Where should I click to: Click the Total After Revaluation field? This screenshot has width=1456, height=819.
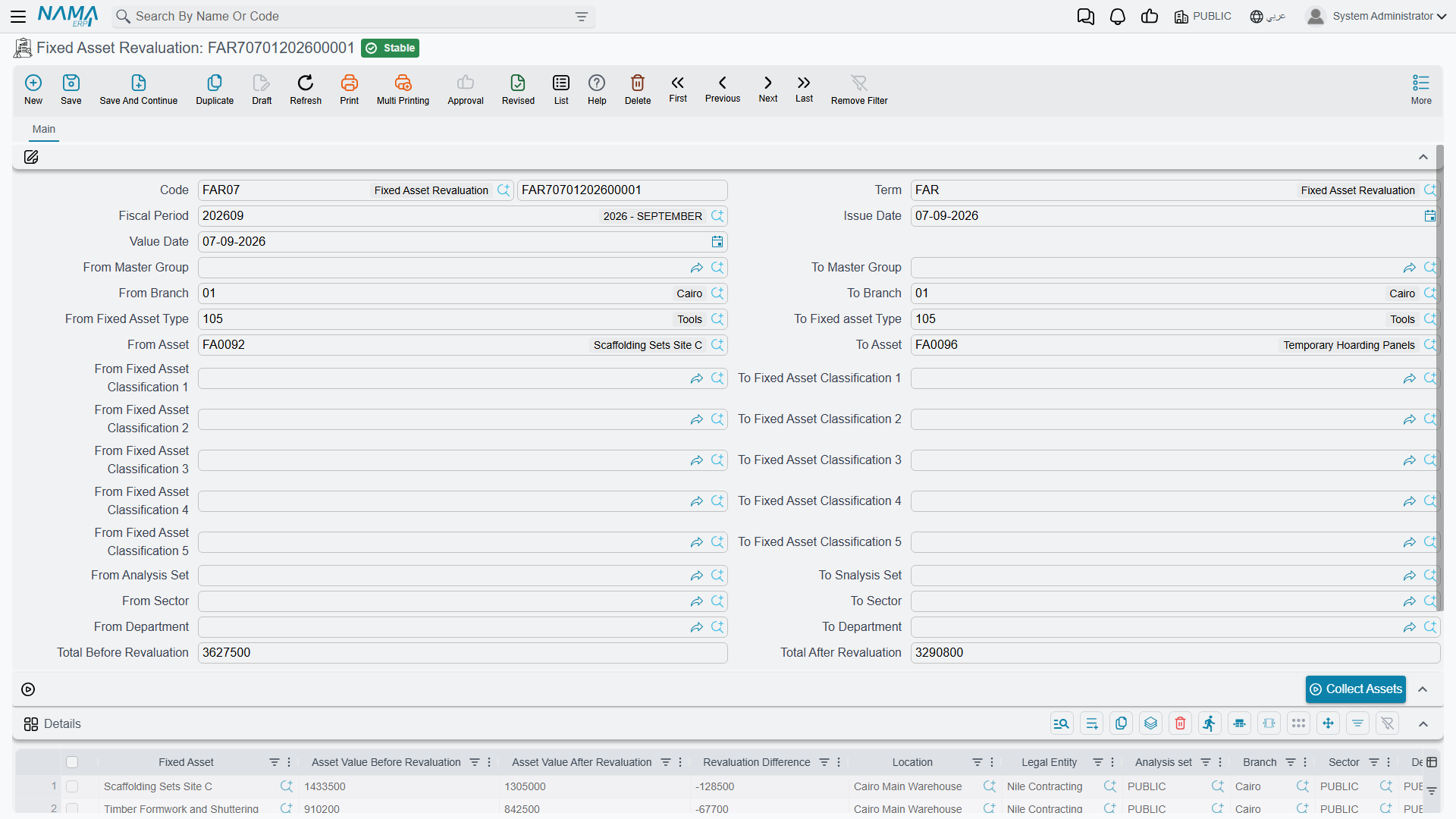click(1175, 653)
